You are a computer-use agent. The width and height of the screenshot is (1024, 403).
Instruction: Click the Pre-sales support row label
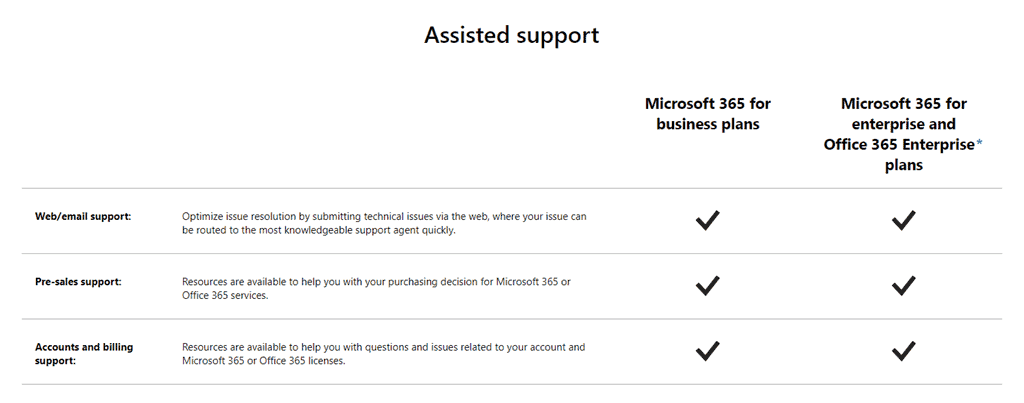point(78,281)
